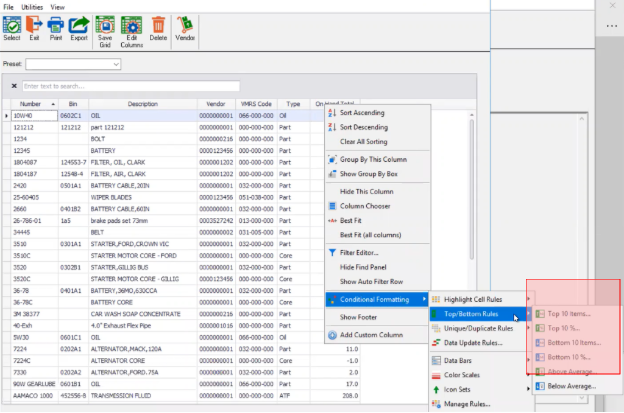
Task: Click the Number column header
Action: coord(30,103)
